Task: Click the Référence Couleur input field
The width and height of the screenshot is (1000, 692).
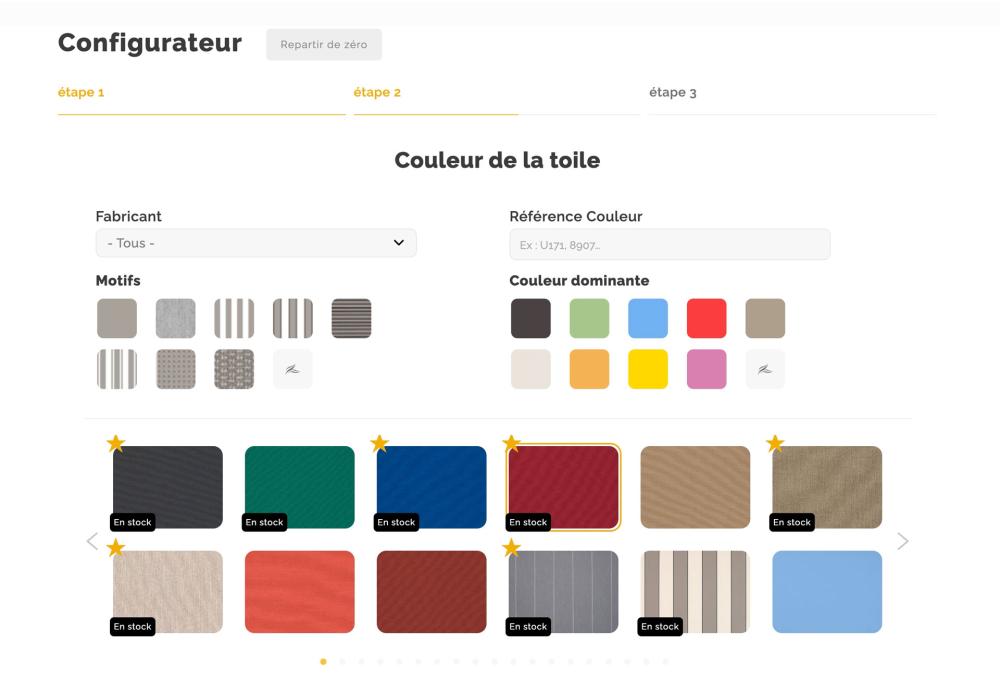Action: 670,244
